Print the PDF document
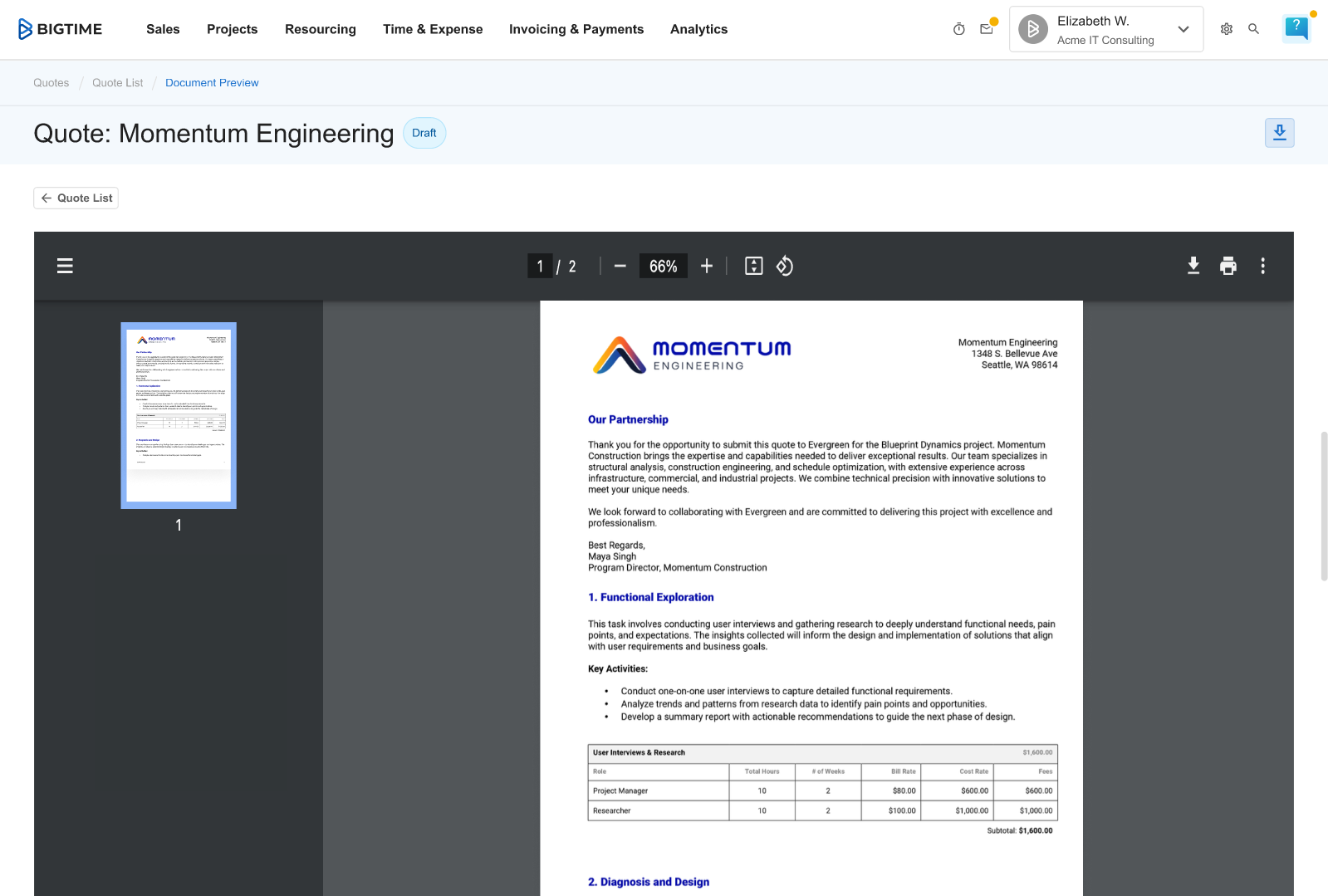The height and width of the screenshot is (896, 1328). (1228, 266)
